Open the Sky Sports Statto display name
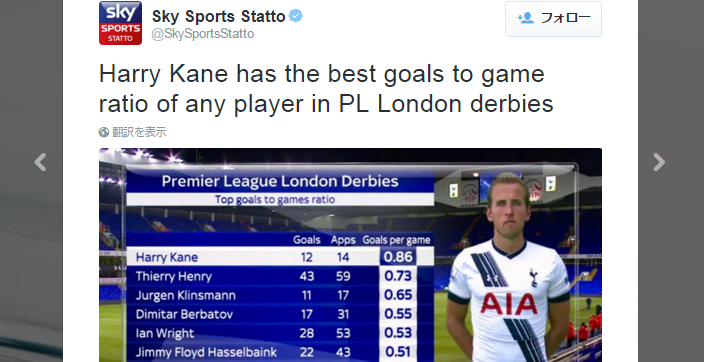This screenshot has width=704, height=362. click(x=219, y=17)
